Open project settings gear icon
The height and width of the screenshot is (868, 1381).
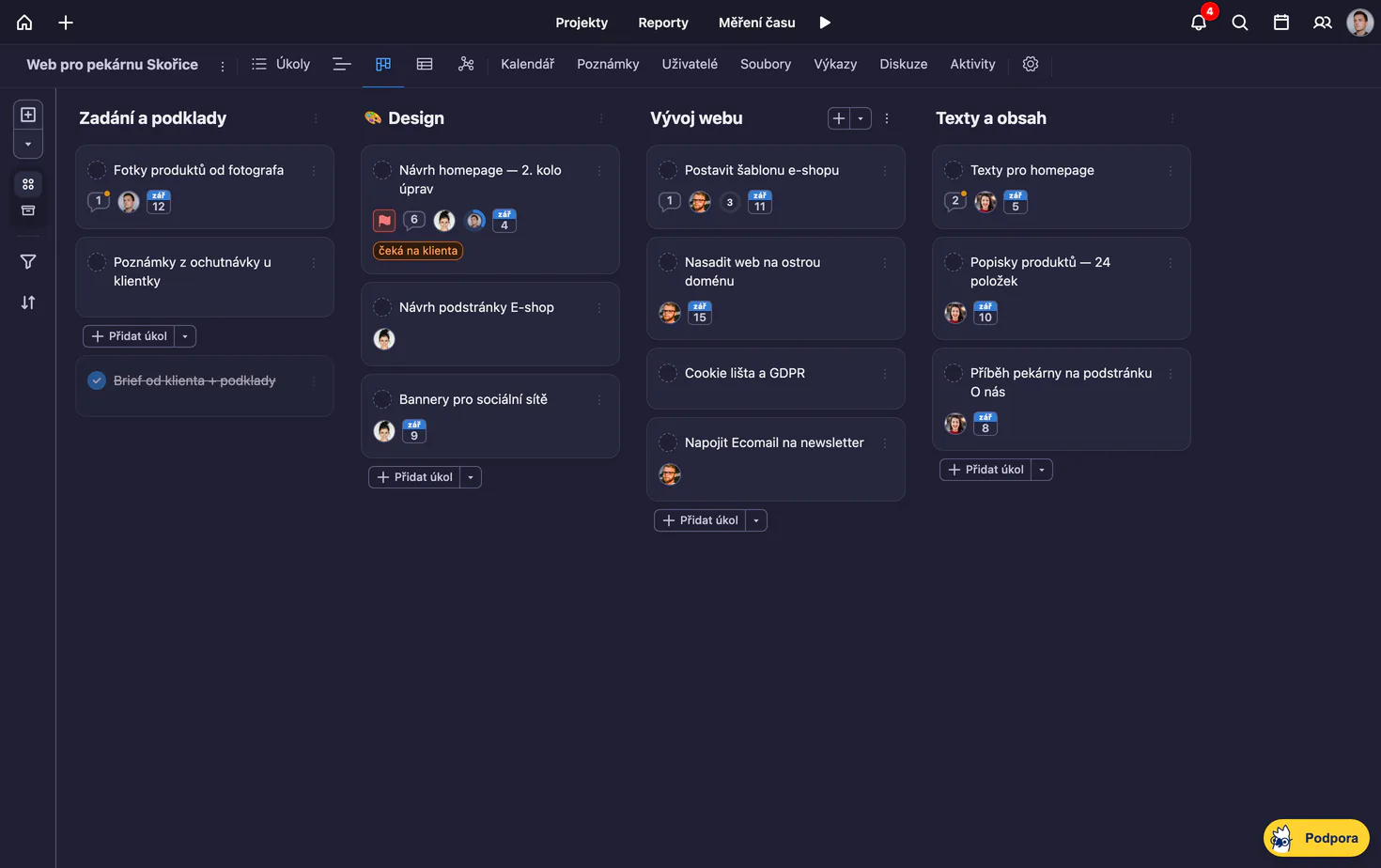point(1031,64)
